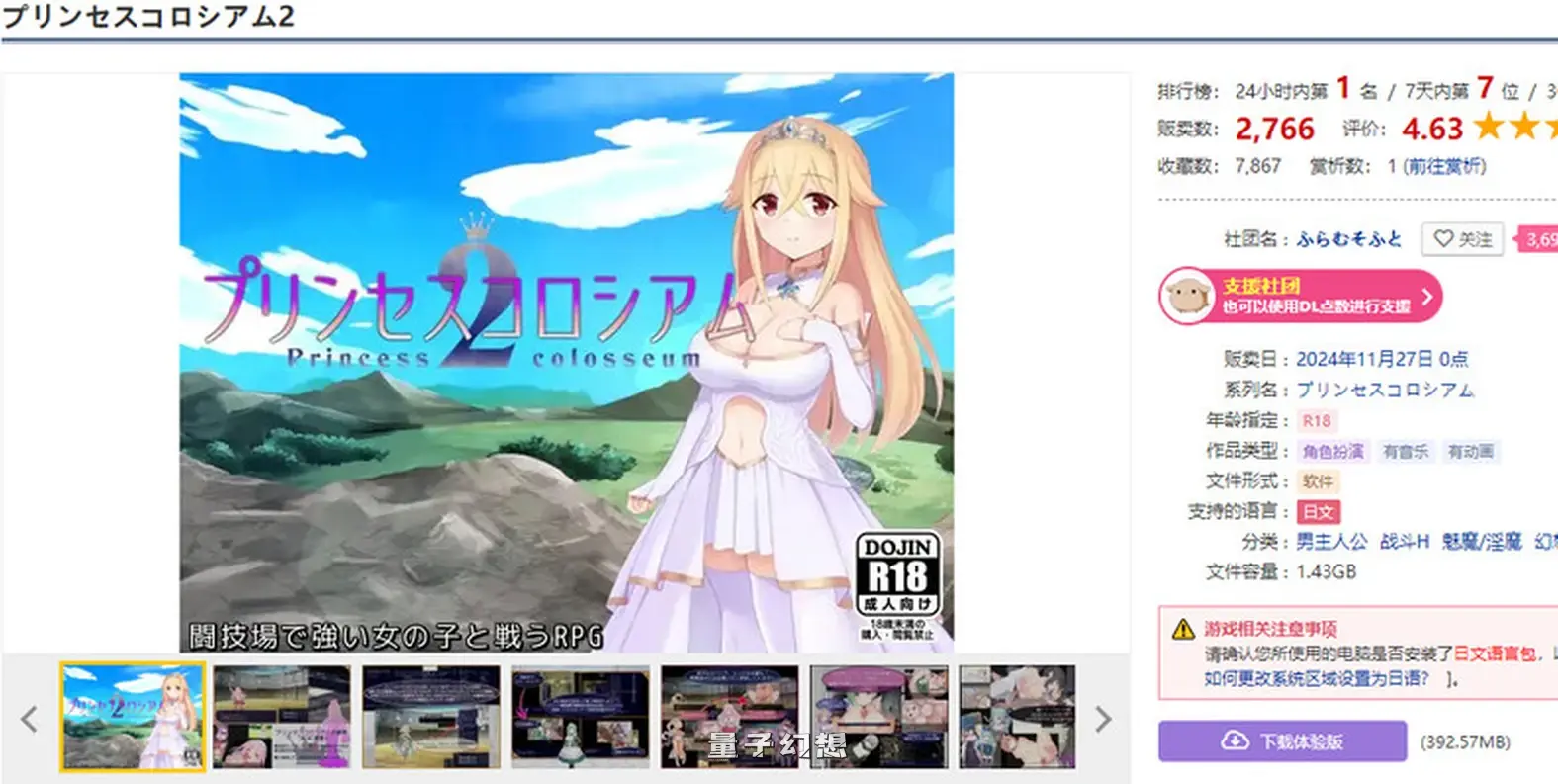Click the 下载体验版 download trial button
1558x784 pixels.
(1282, 741)
